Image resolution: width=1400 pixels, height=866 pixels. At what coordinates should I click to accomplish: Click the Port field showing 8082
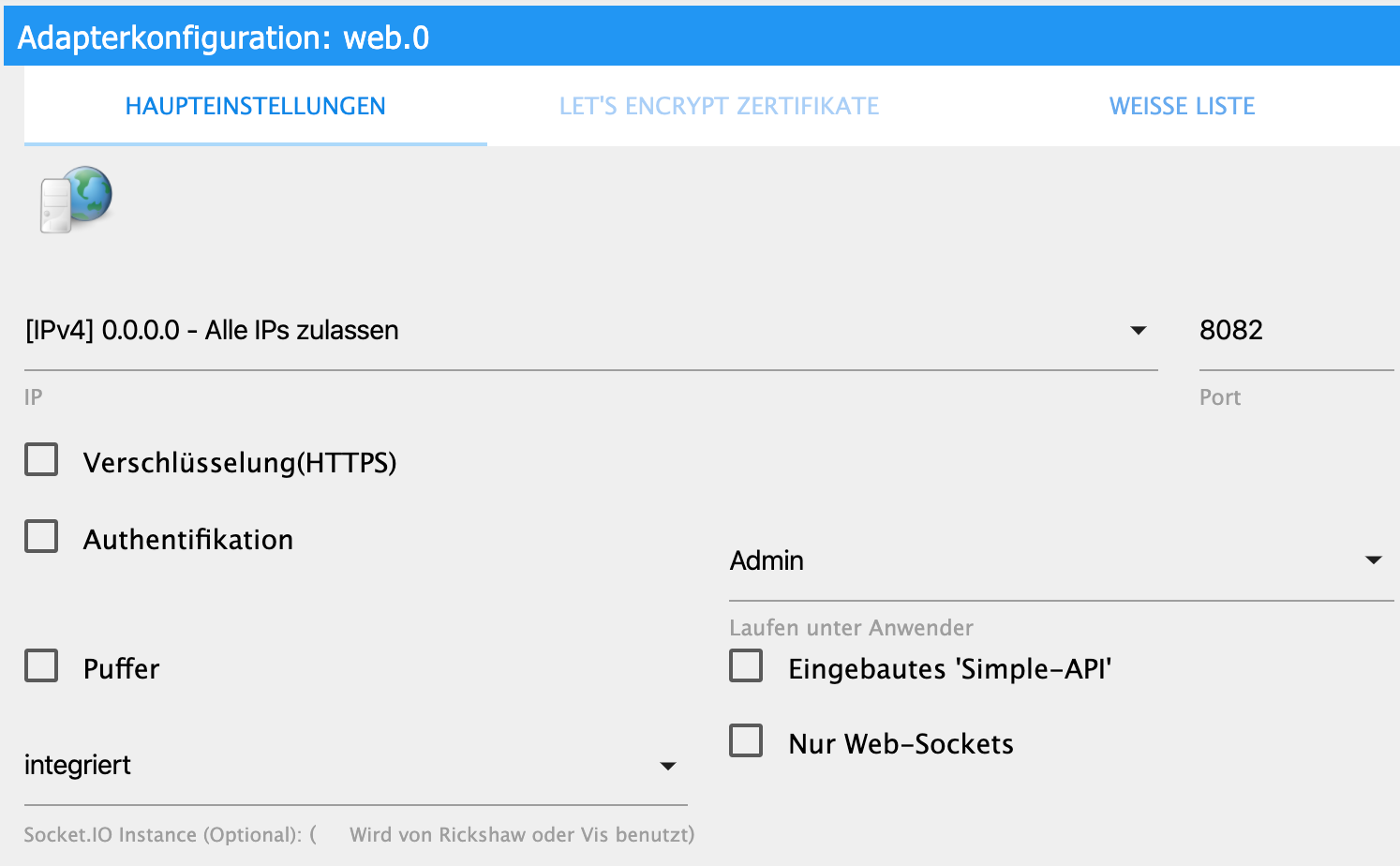(1297, 331)
